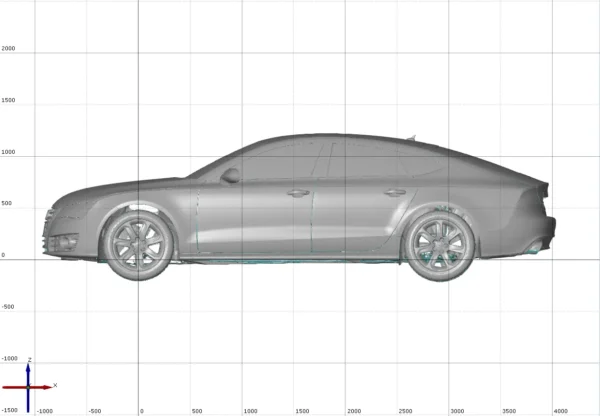
Task: Click the Z-axis label 1500
Action: [8, 100]
